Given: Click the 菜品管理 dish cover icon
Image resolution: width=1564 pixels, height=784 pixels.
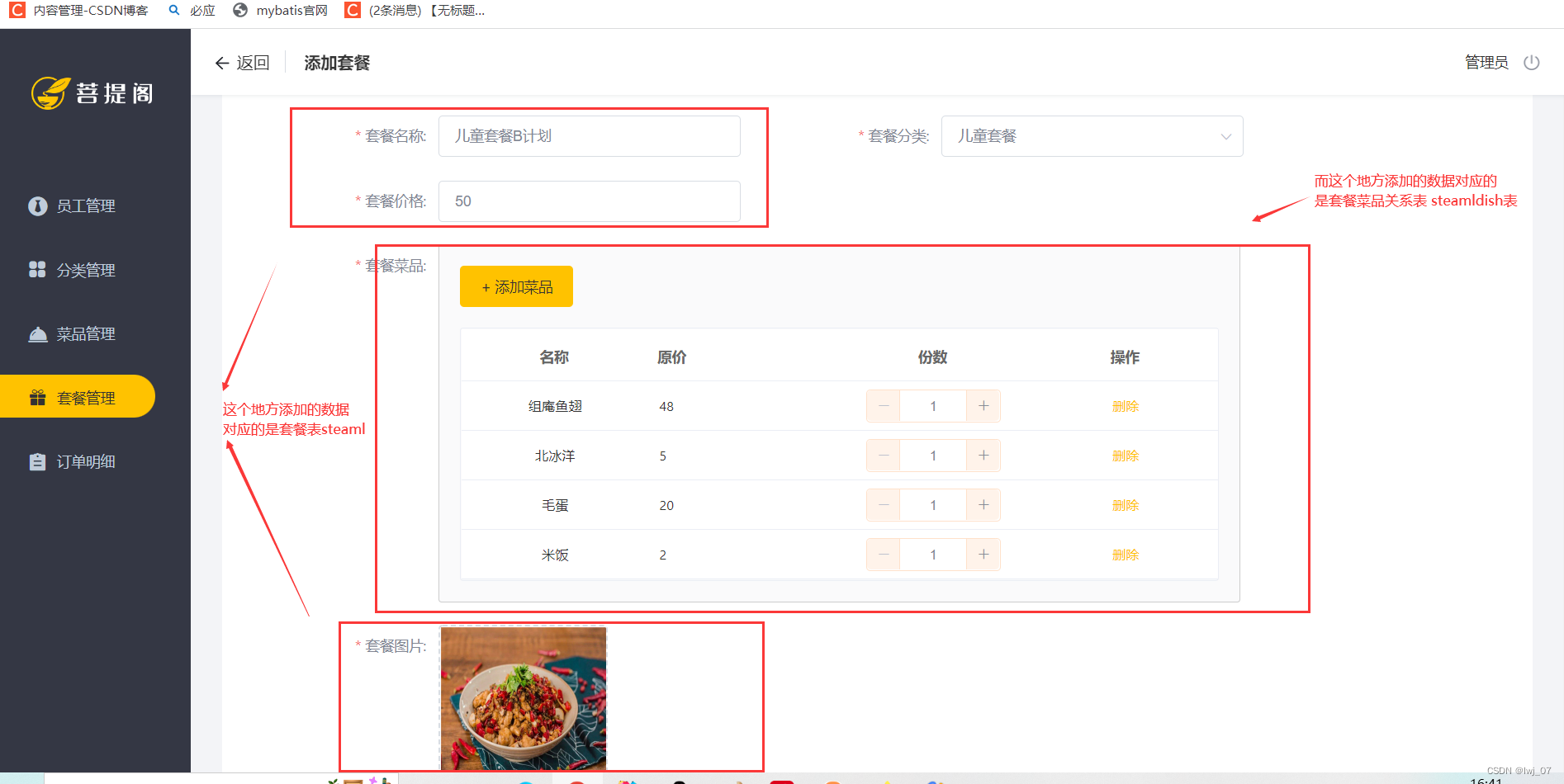Looking at the screenshot, I should 38,334.
